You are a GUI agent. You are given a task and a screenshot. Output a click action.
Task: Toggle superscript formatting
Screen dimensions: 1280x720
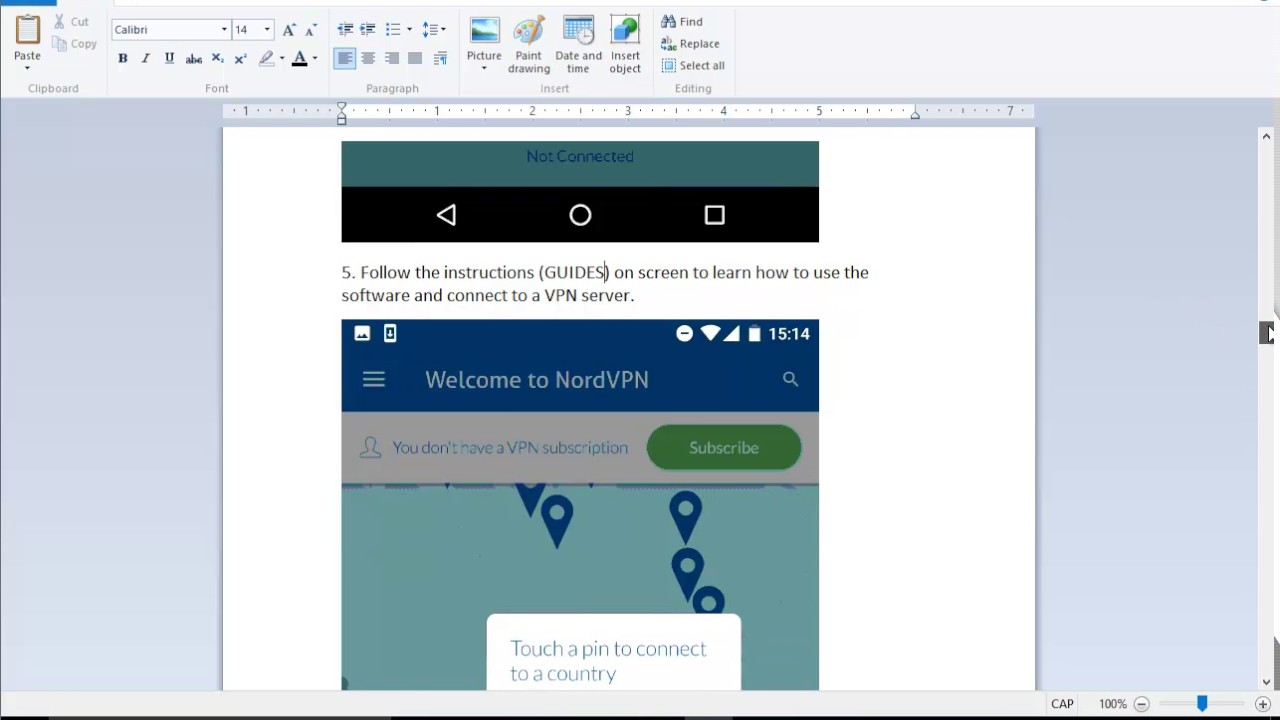coord(240,59)
